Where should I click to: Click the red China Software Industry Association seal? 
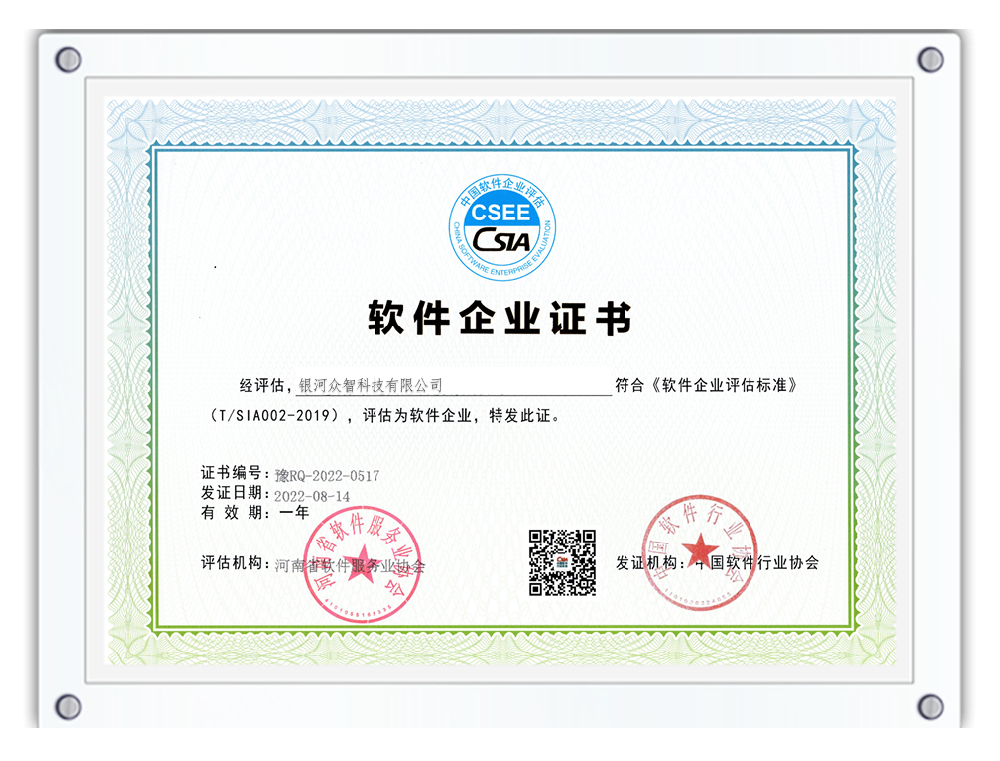699,552
